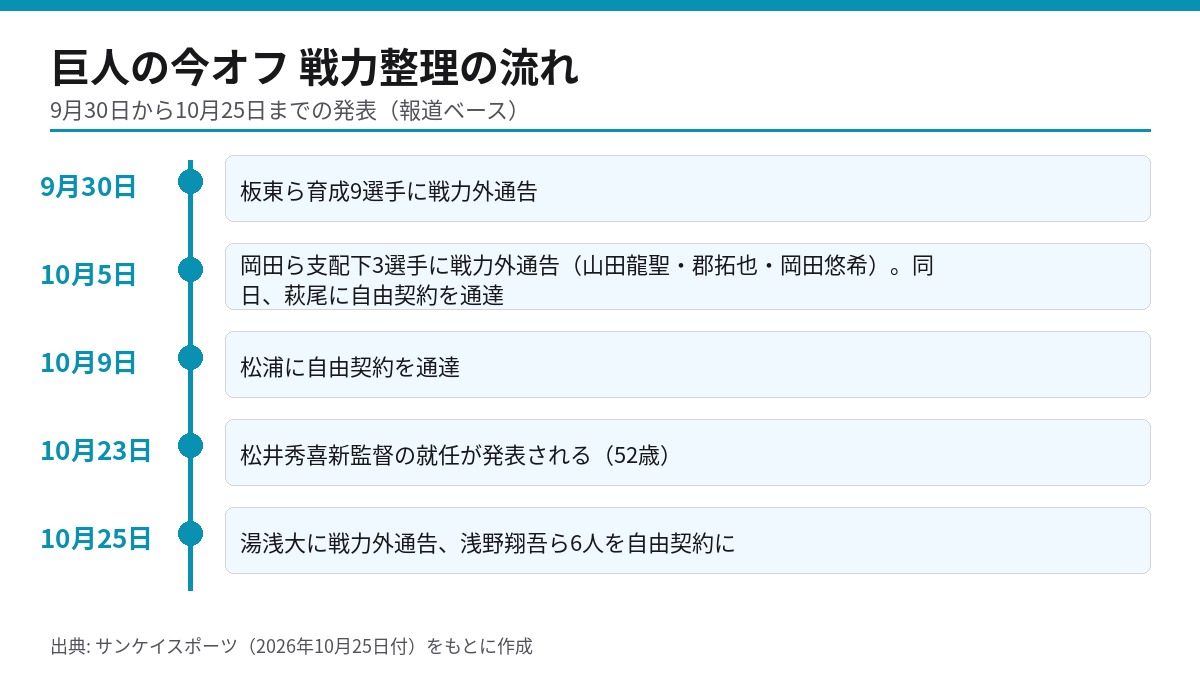Click the title 巨人の今オフ 戦力整理の流れ
Image resolution: width=1200 pixels, height=675 pixels.
tap(315, 68)
